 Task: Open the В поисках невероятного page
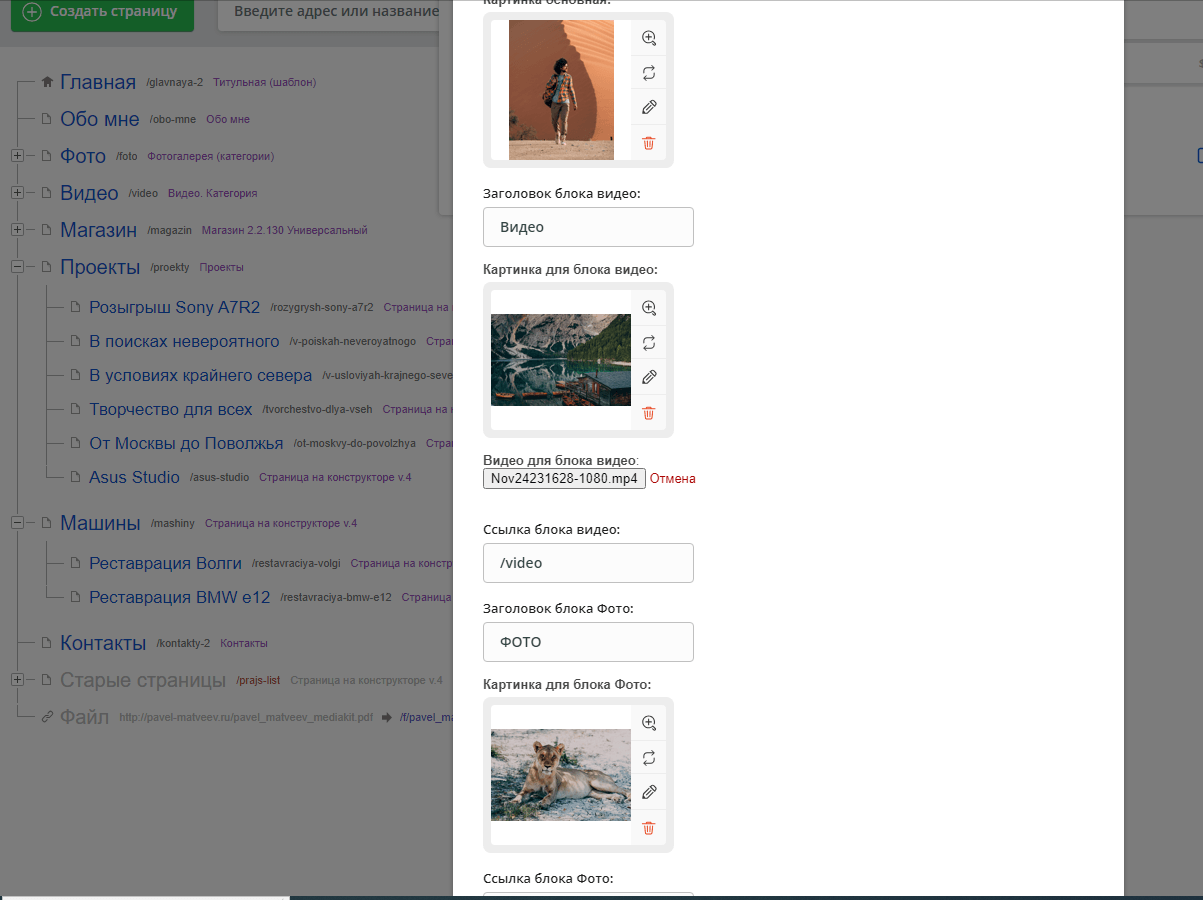[x=184, y=341]
